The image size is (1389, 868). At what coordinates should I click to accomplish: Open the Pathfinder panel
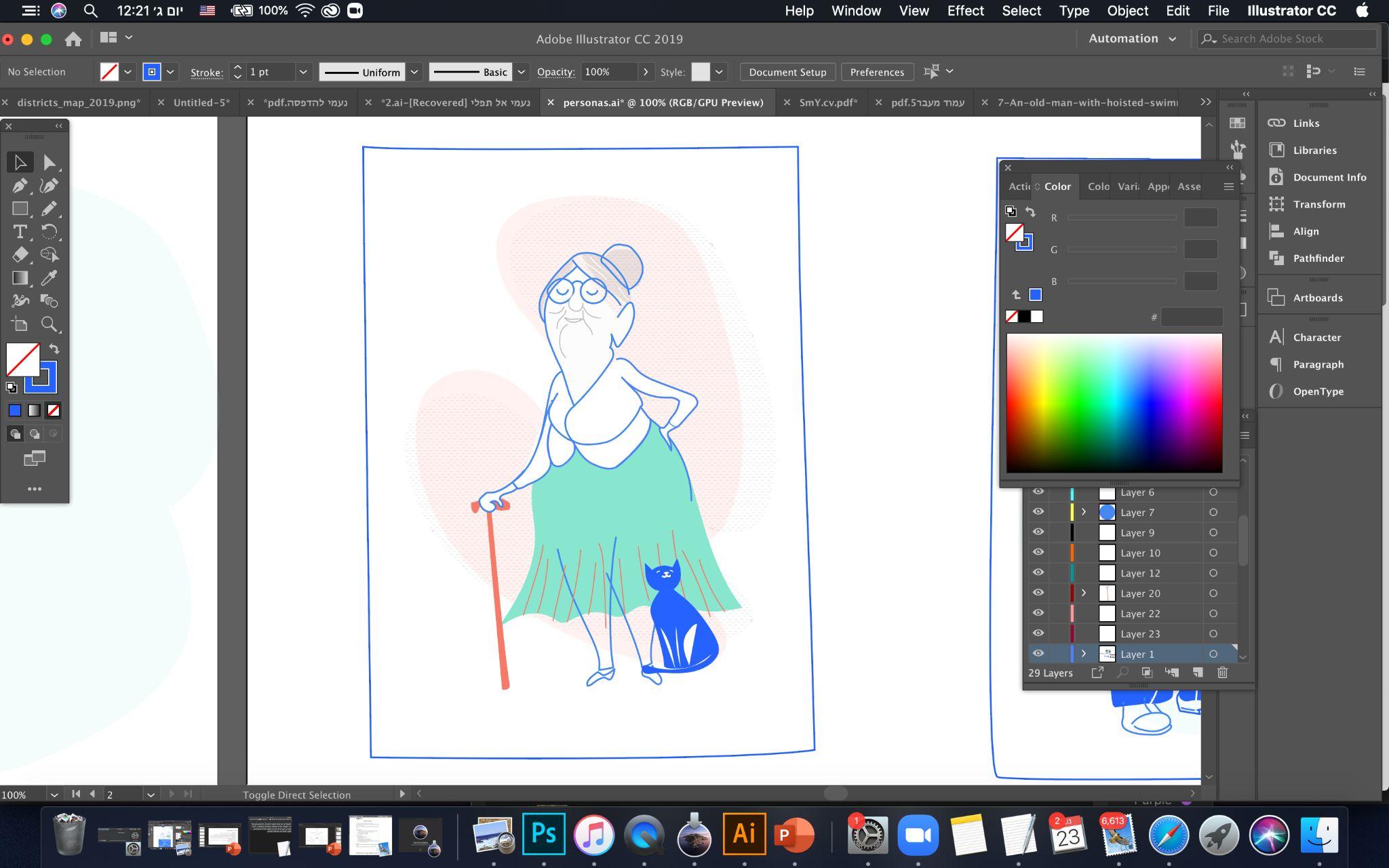1318,258
